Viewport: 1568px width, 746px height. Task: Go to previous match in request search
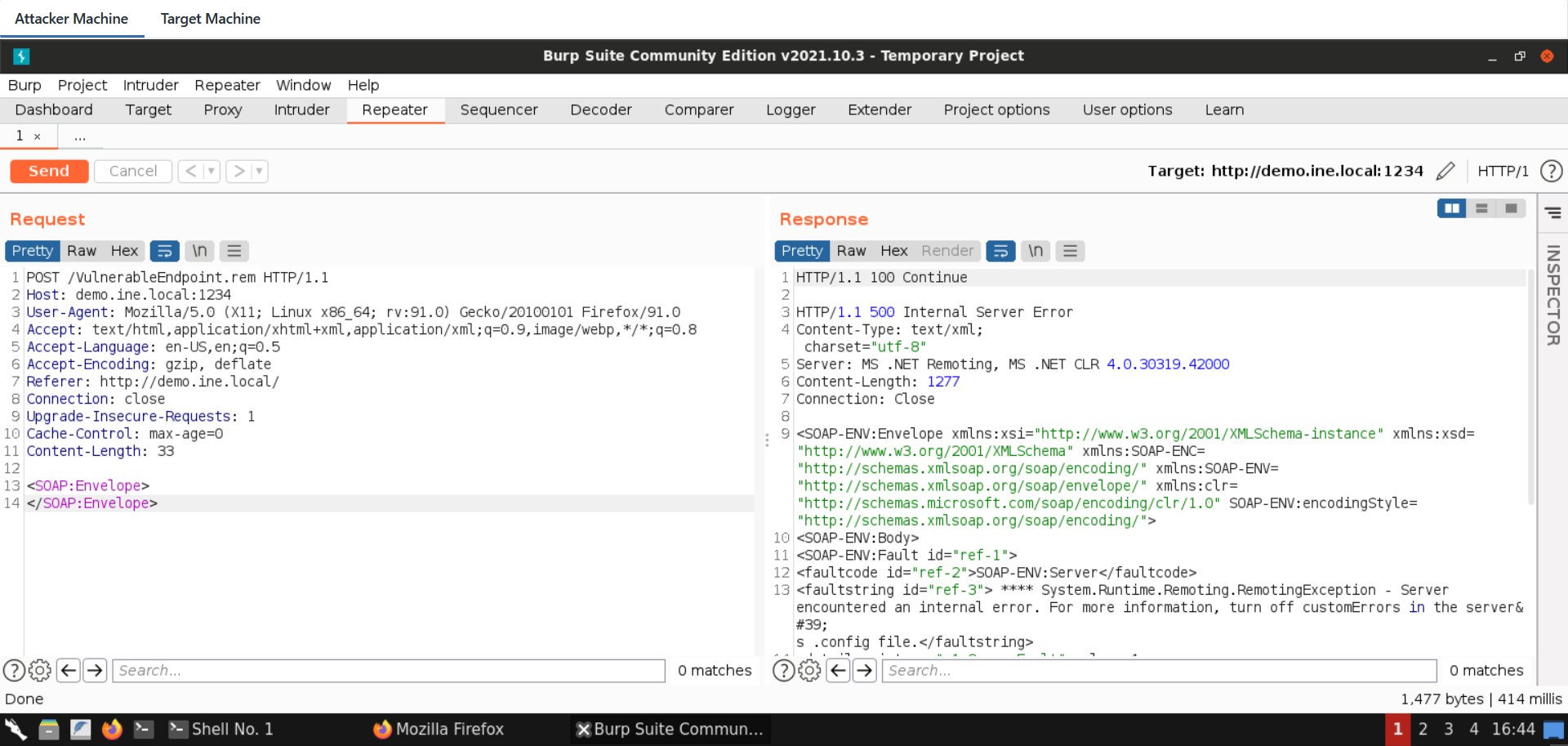(69, 671)
